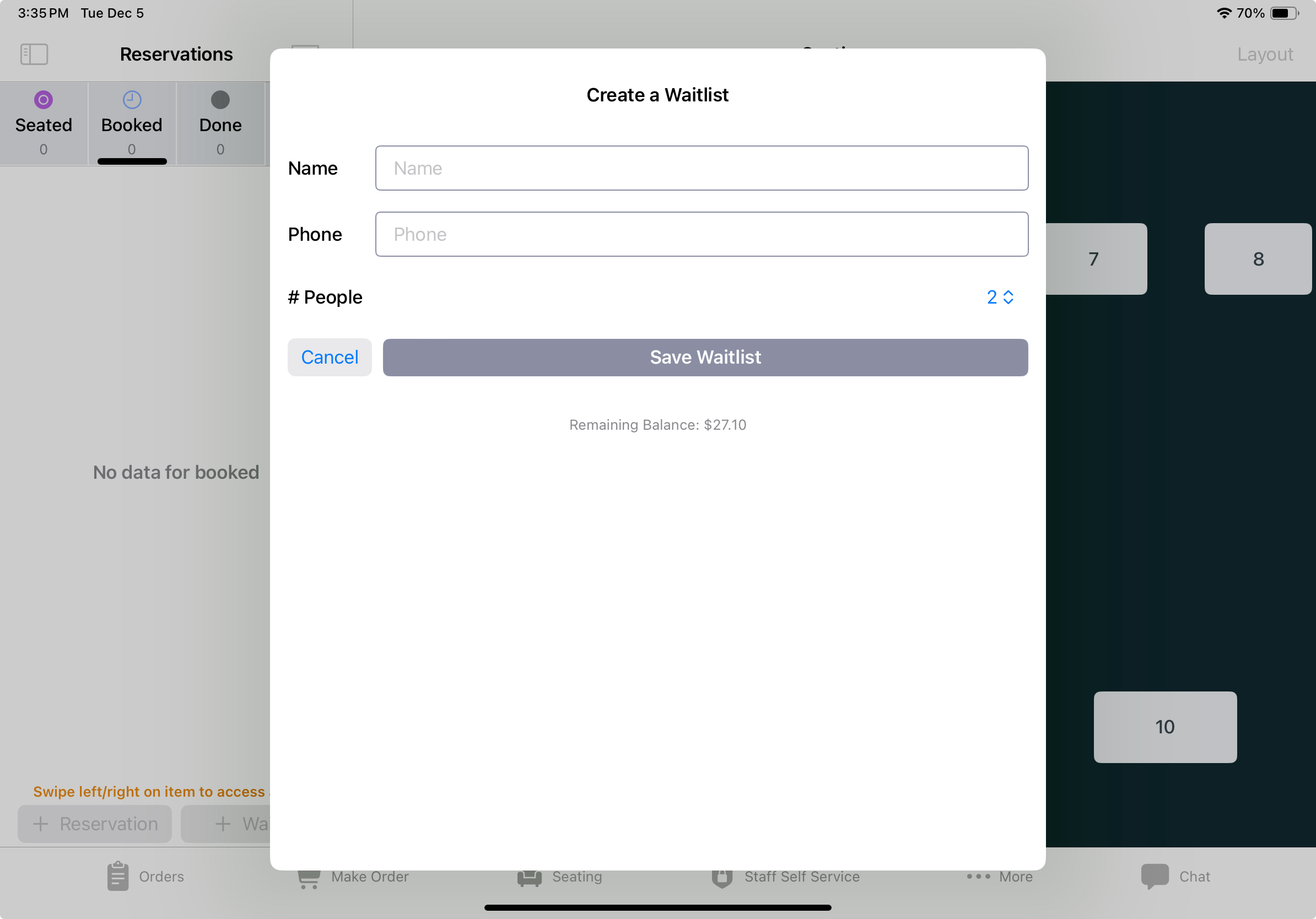Viewport: 1316px width, 919px height.
Task: Open the Layout editor
Action: click(x=1264, y=54)
